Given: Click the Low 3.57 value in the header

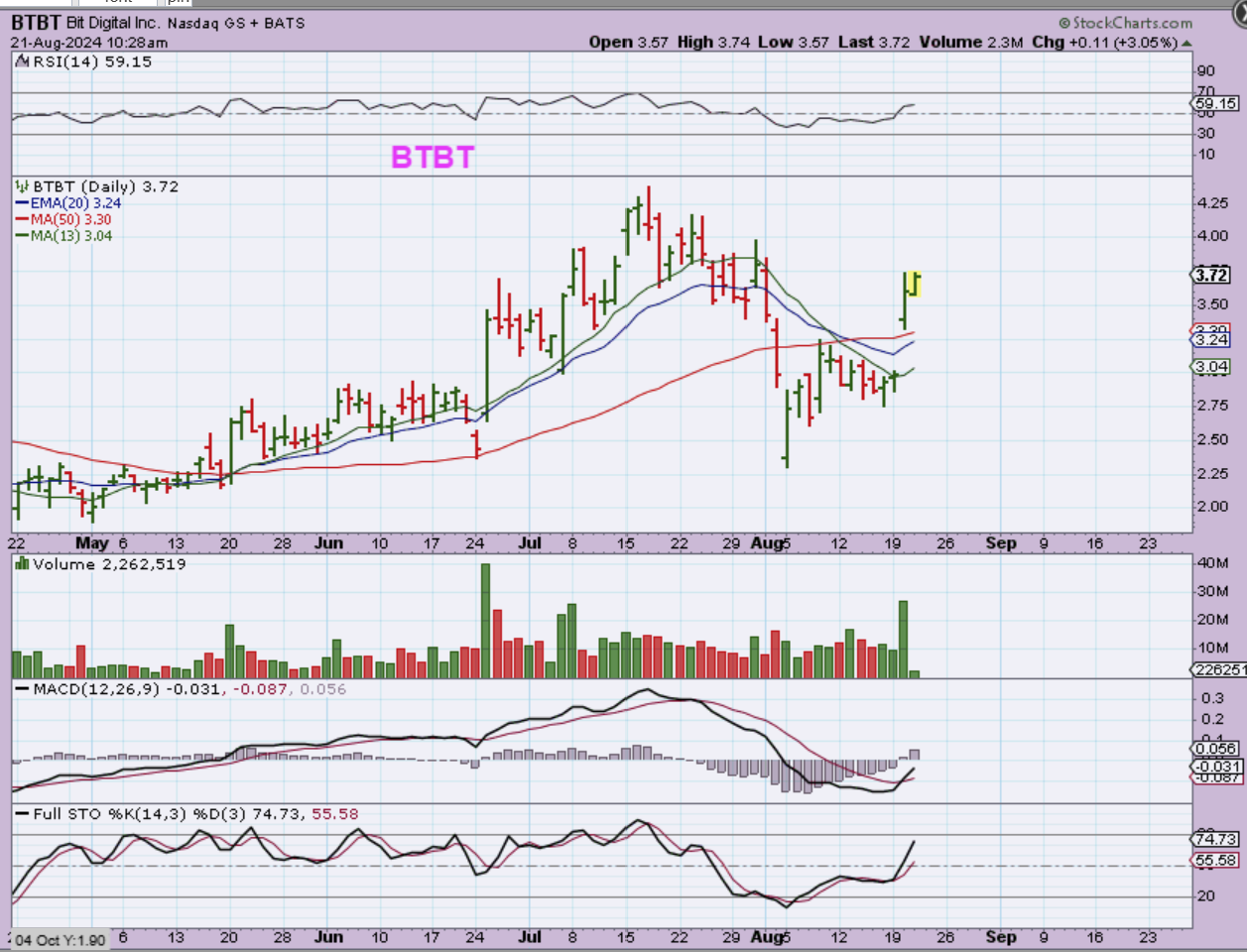Looking at the screenshot, I should coord(794,42).
